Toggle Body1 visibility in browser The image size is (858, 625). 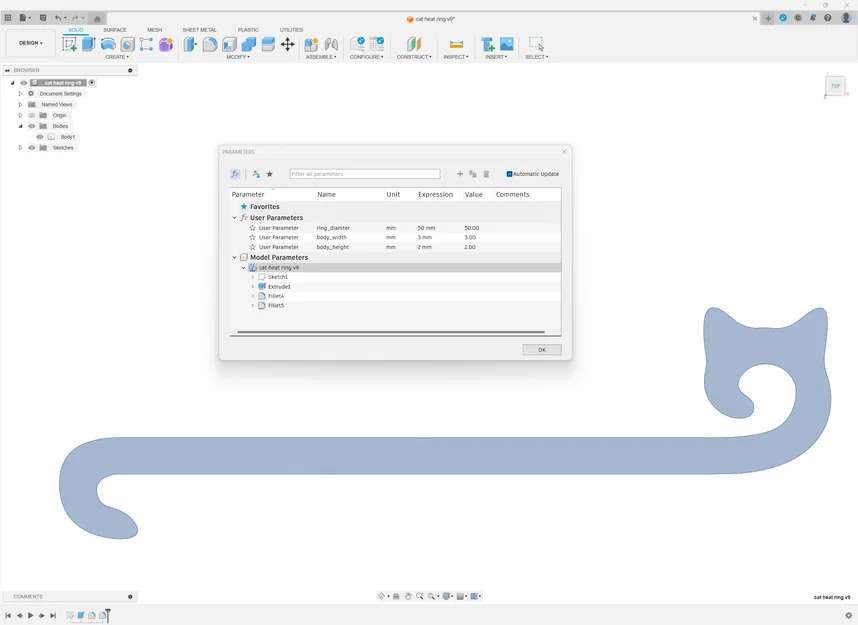40,137
